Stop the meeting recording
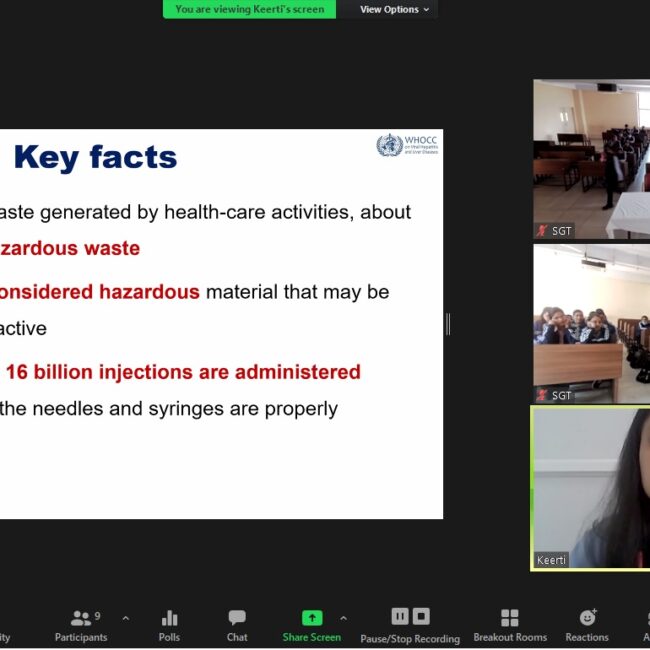 [421, 616]
